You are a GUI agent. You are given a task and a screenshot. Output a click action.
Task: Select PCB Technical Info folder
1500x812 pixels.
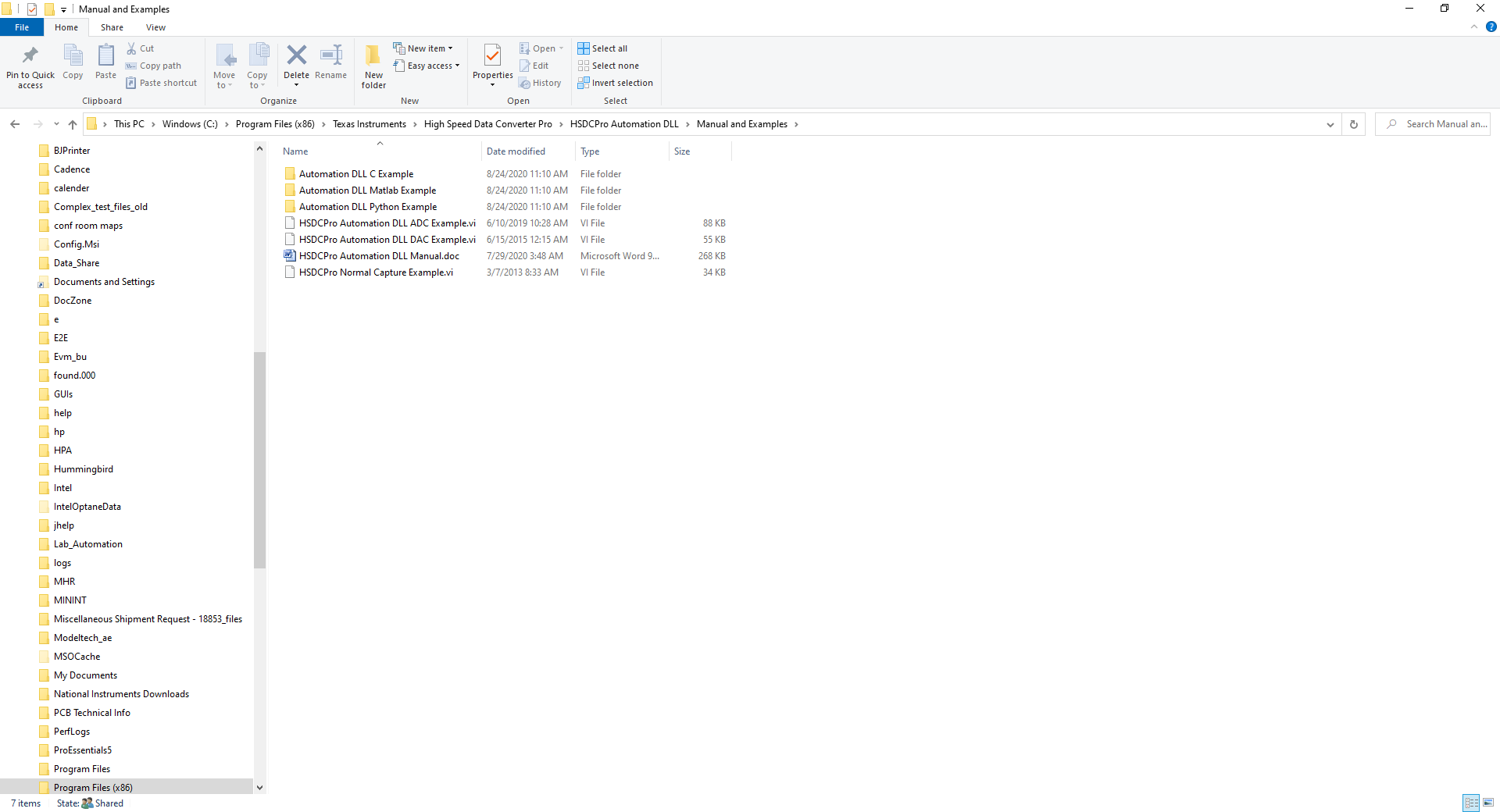91,713
